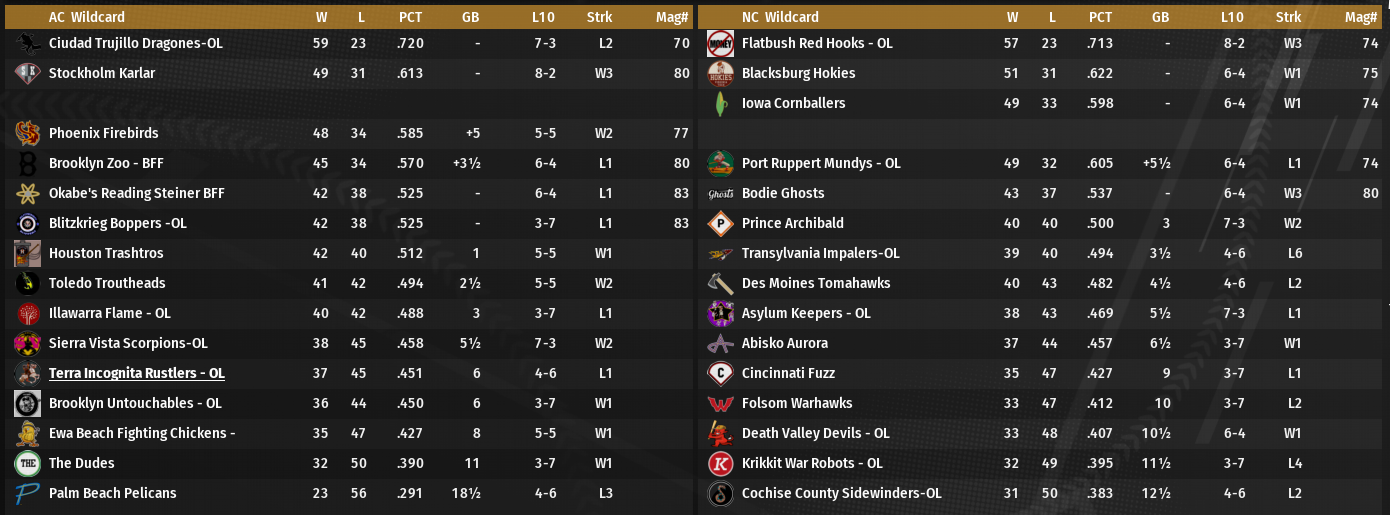
Task: Click the Folsom Warhawks logo icon
Action: pyautogui.click(x=720, y=404)
